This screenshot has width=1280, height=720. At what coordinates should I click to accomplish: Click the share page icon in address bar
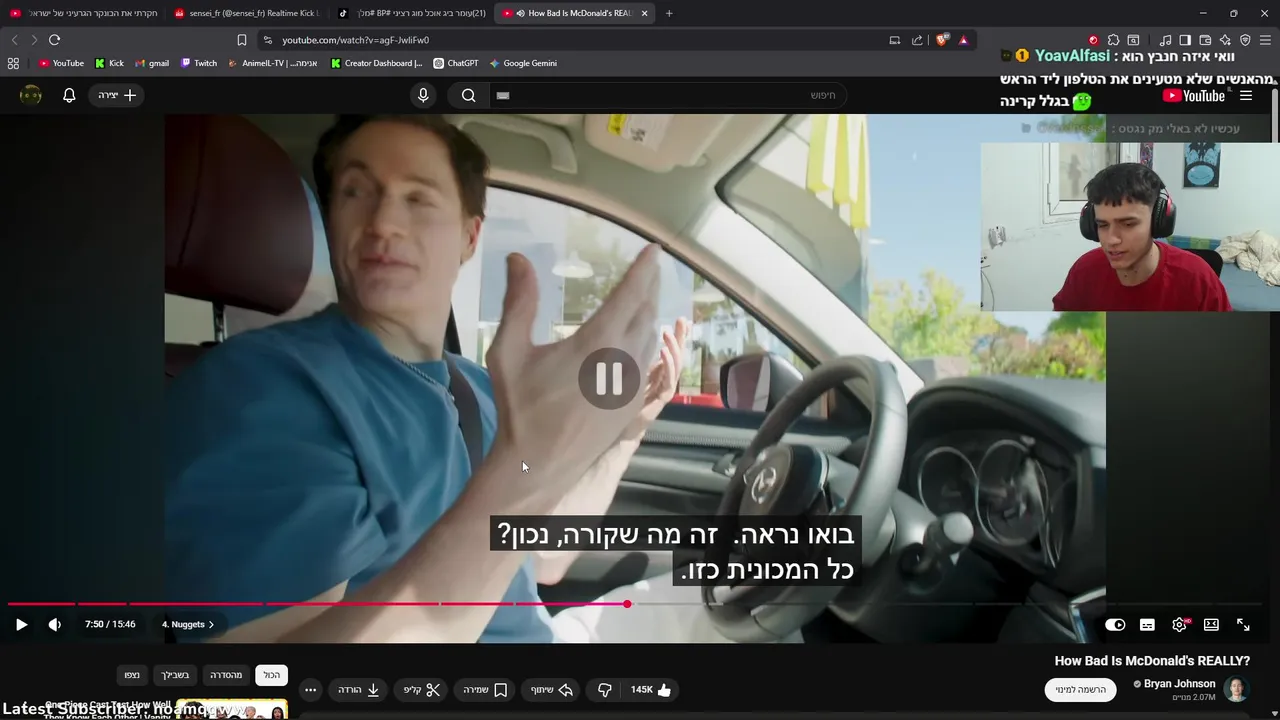pos(917,40)
